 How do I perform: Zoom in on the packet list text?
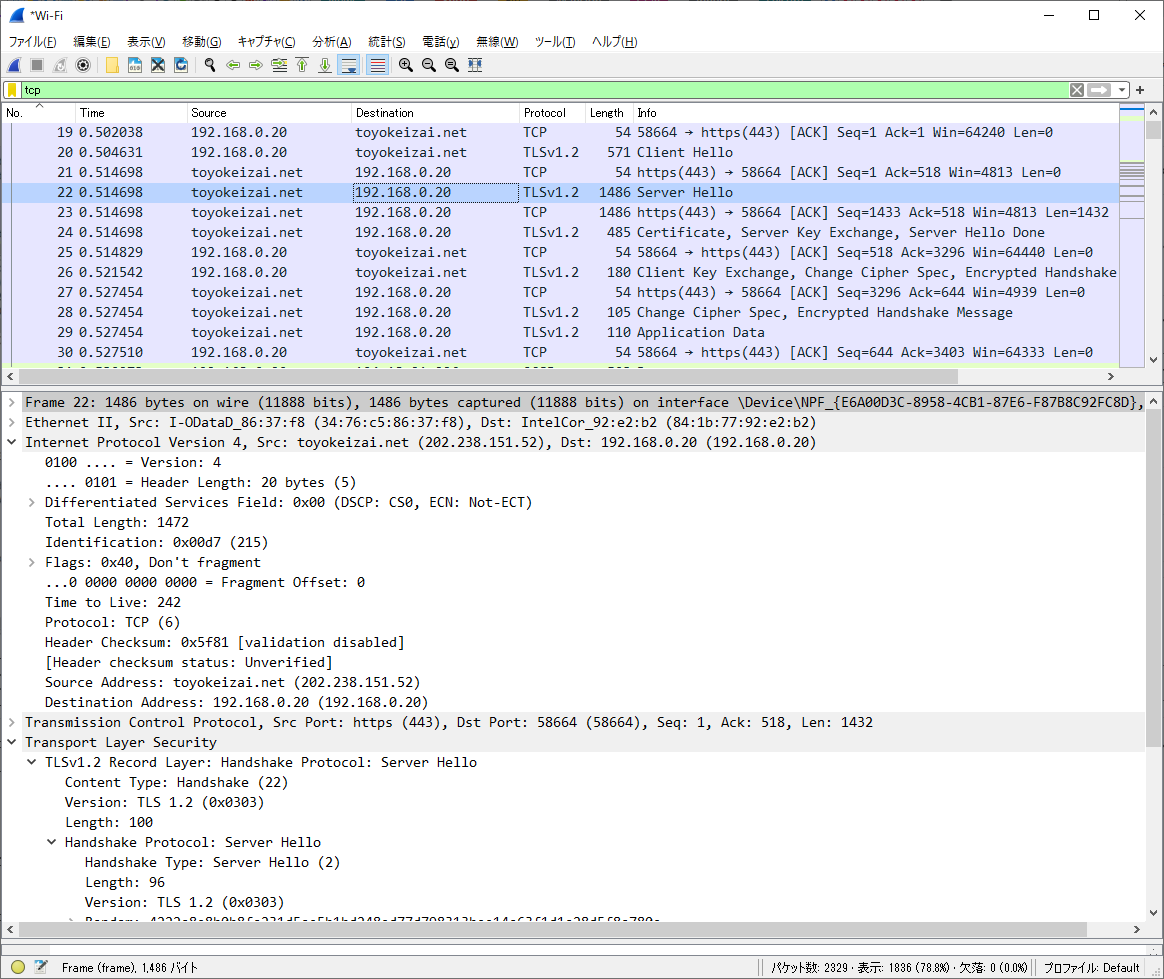coord(404,64)
